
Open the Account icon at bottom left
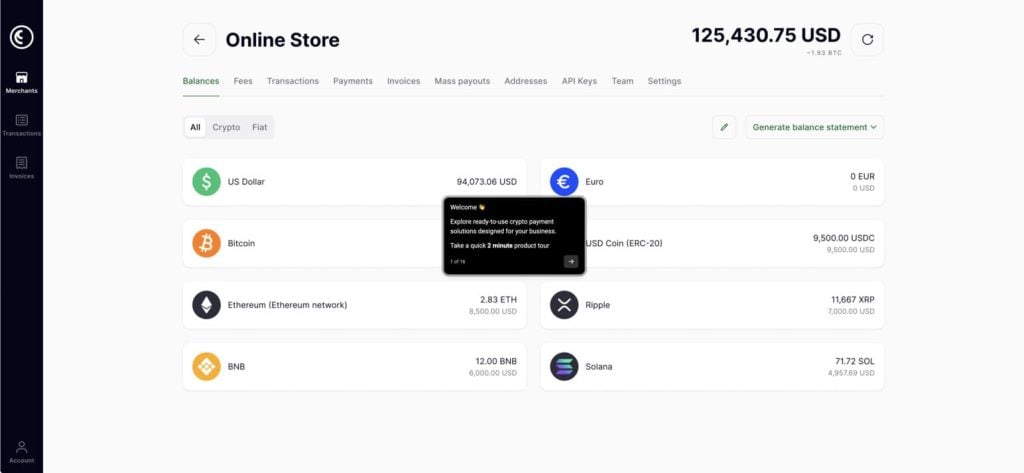click(21, 451)
